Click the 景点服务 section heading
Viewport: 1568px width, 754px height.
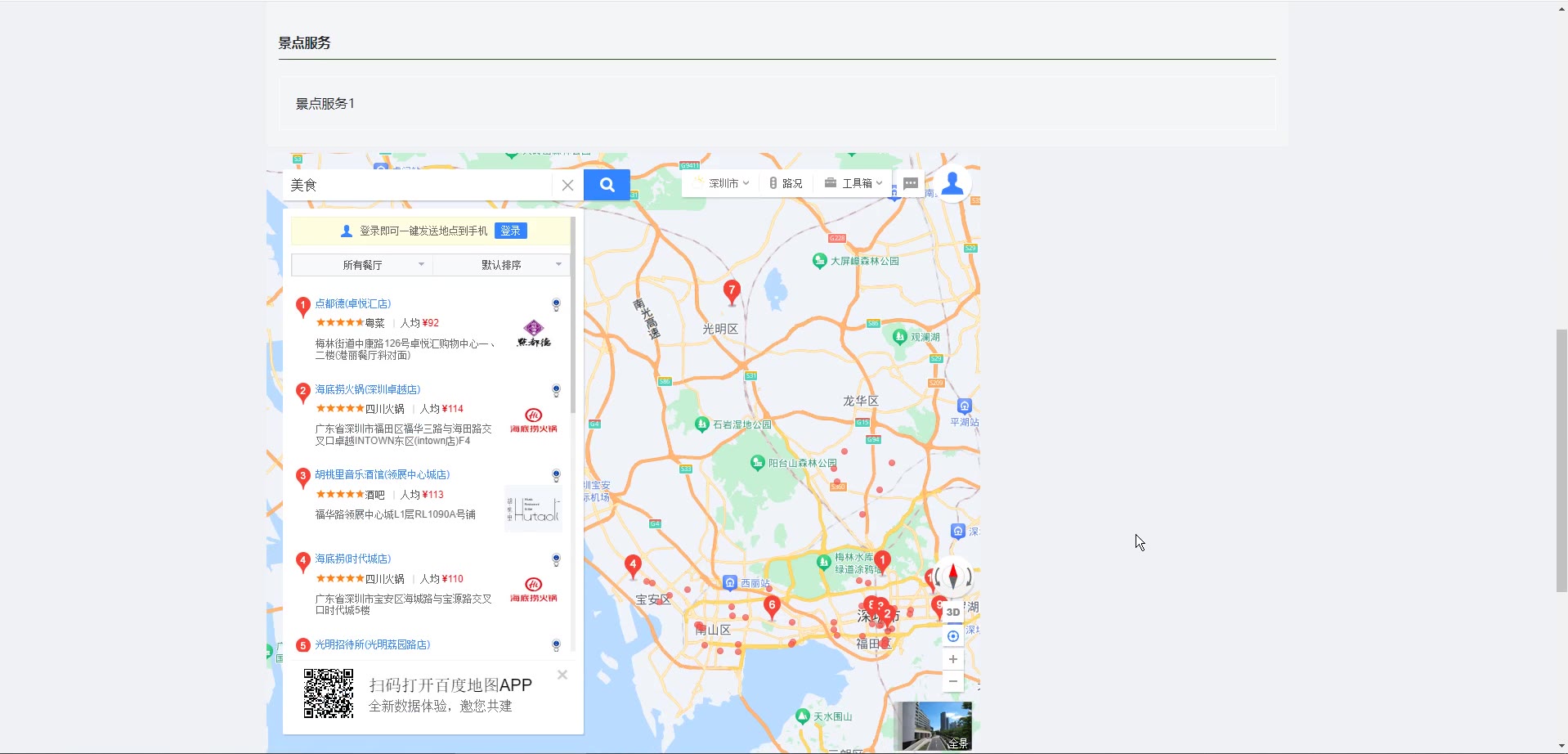pyautogui.click(x=304, y=43)
